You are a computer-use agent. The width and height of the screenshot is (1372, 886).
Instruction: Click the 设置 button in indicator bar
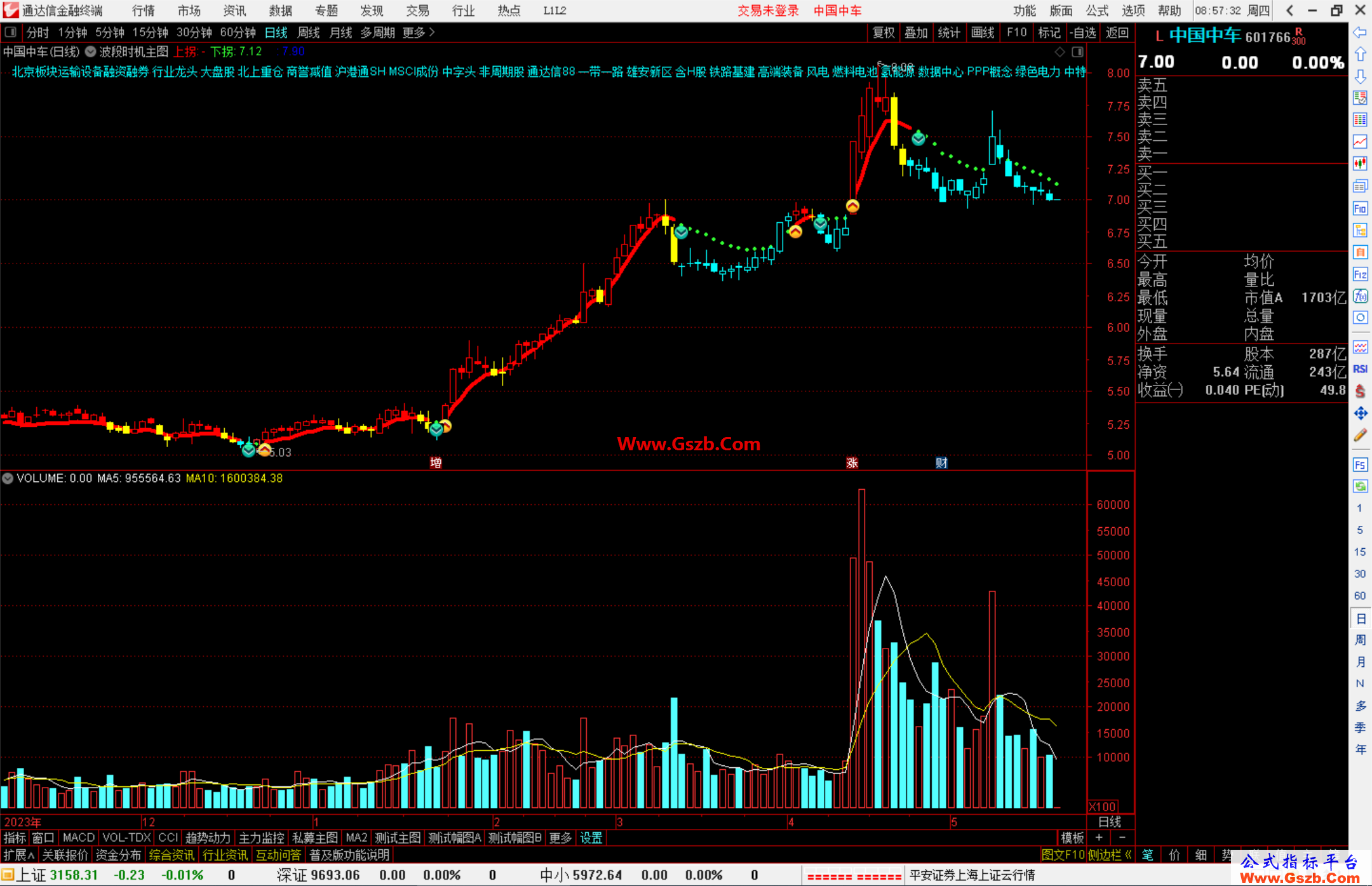pyautogui.click(x=591, y=838)
